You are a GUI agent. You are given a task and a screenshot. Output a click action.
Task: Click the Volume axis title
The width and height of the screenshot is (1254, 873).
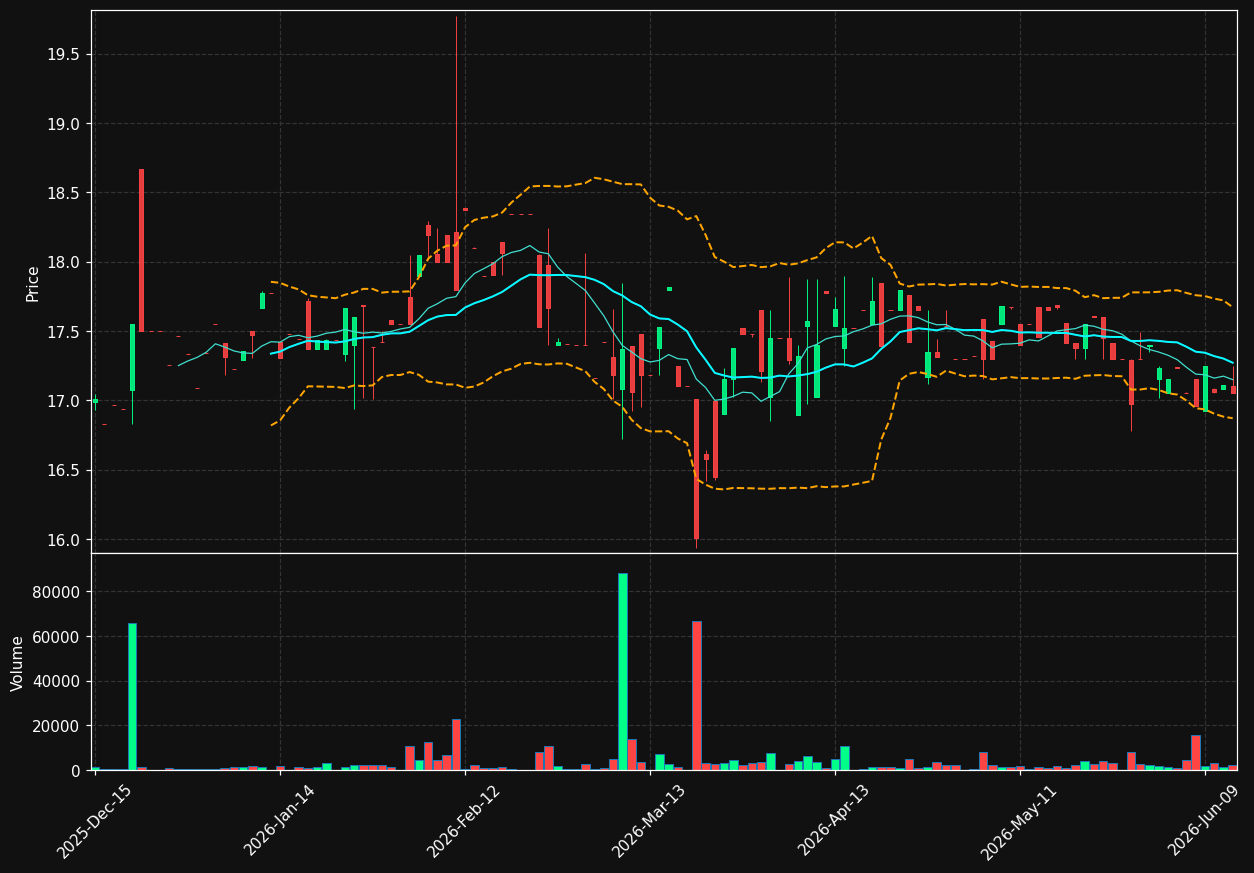click(x=18, y=663)
